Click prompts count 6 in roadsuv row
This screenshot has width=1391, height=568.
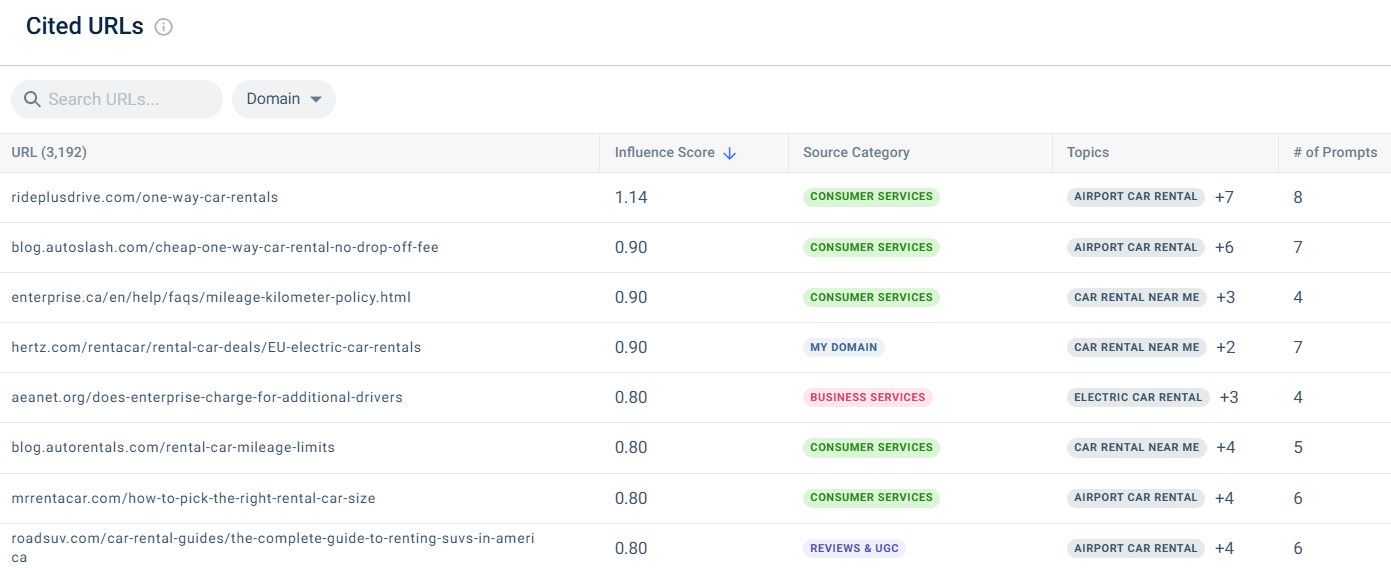(1298, 548)
